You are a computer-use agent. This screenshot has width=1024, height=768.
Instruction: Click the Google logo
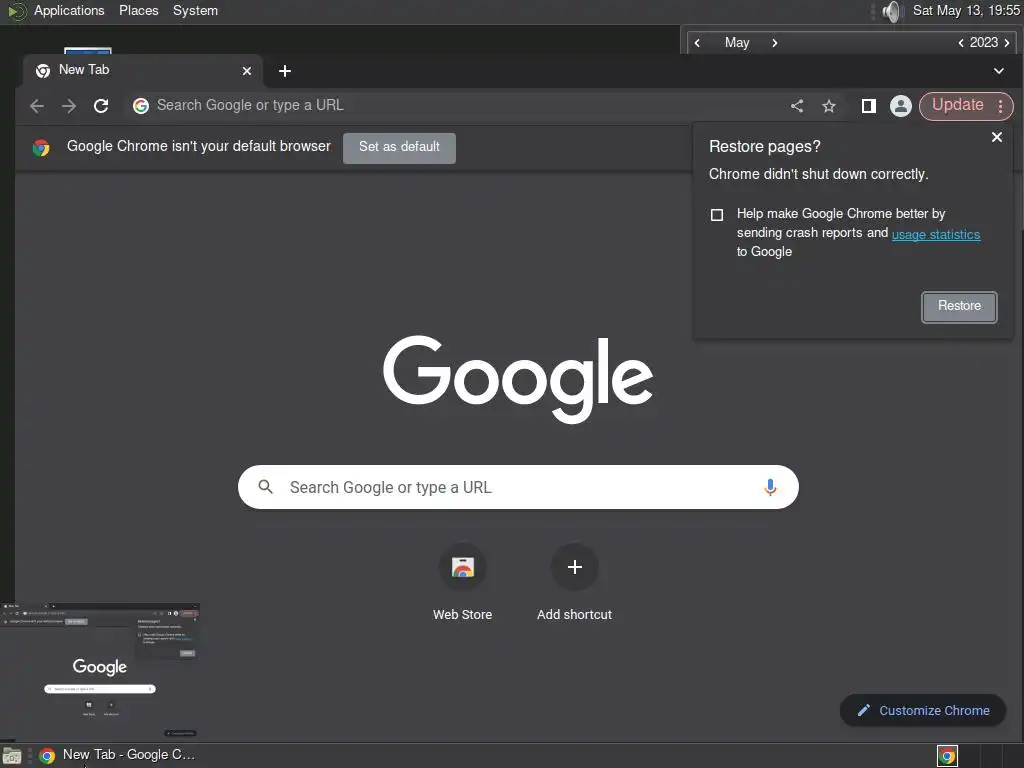click(518, 379)
